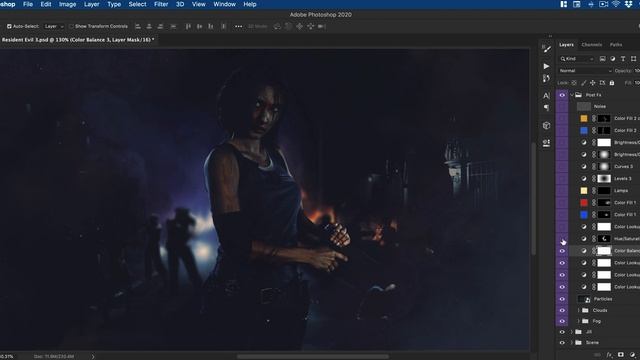Open the Kind filter dropdown
The height and width of the screenshot is (360, 640).
pyautogui.click(x=577, y=59)
